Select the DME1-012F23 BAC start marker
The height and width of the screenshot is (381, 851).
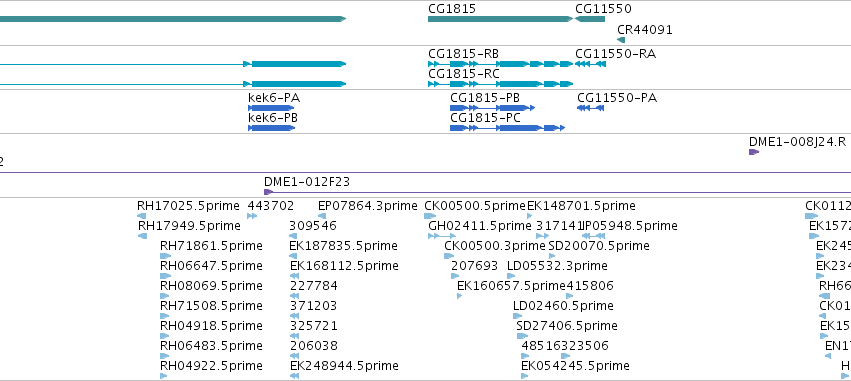[269, 192]
